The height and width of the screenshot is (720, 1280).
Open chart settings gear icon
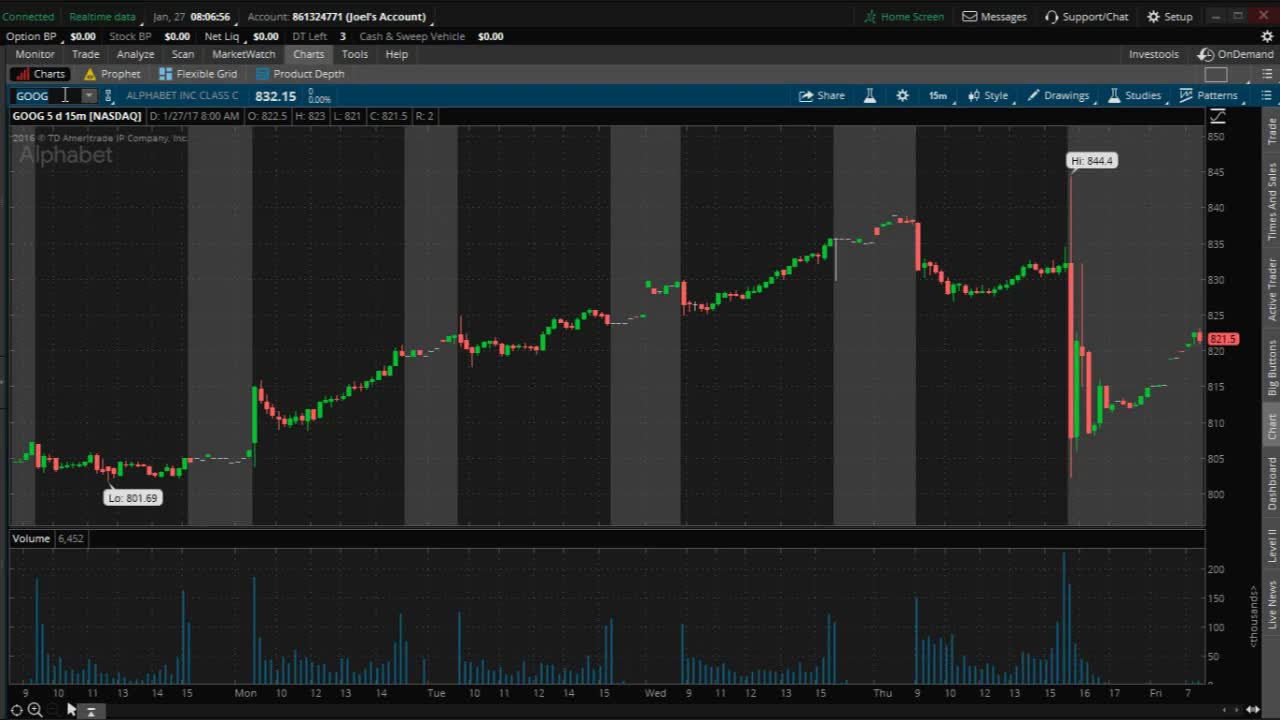(902, 96)
